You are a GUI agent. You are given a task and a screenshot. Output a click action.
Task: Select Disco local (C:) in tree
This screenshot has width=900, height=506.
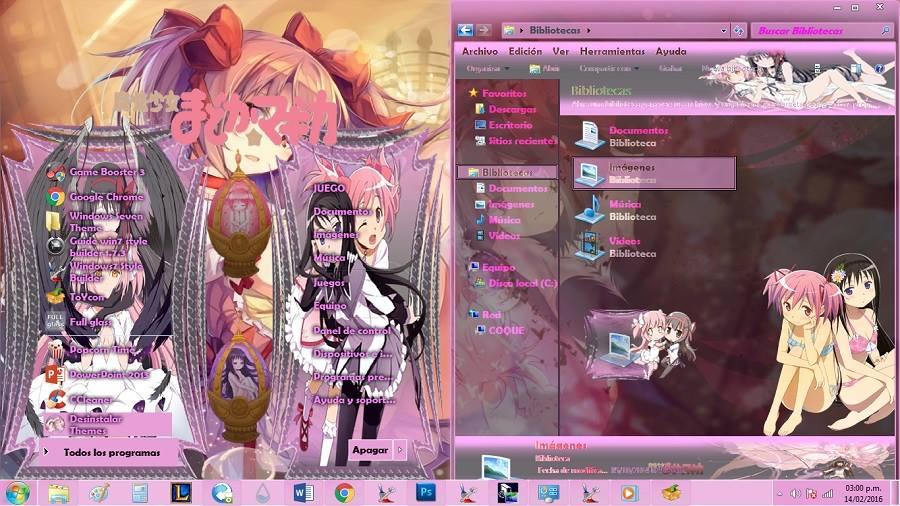point(515,283)
